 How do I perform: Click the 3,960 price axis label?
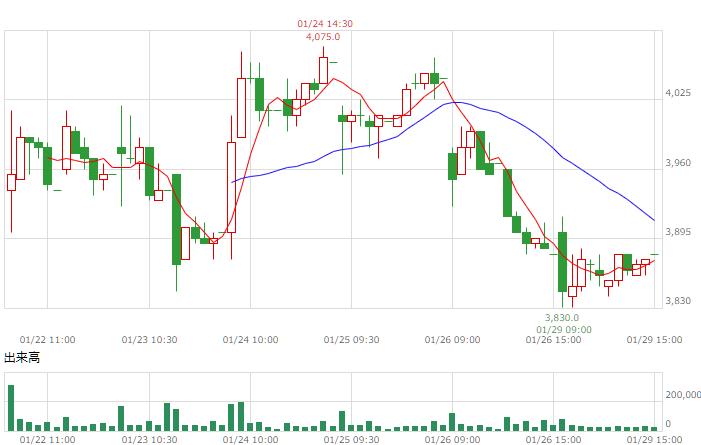tap(678, 162)
